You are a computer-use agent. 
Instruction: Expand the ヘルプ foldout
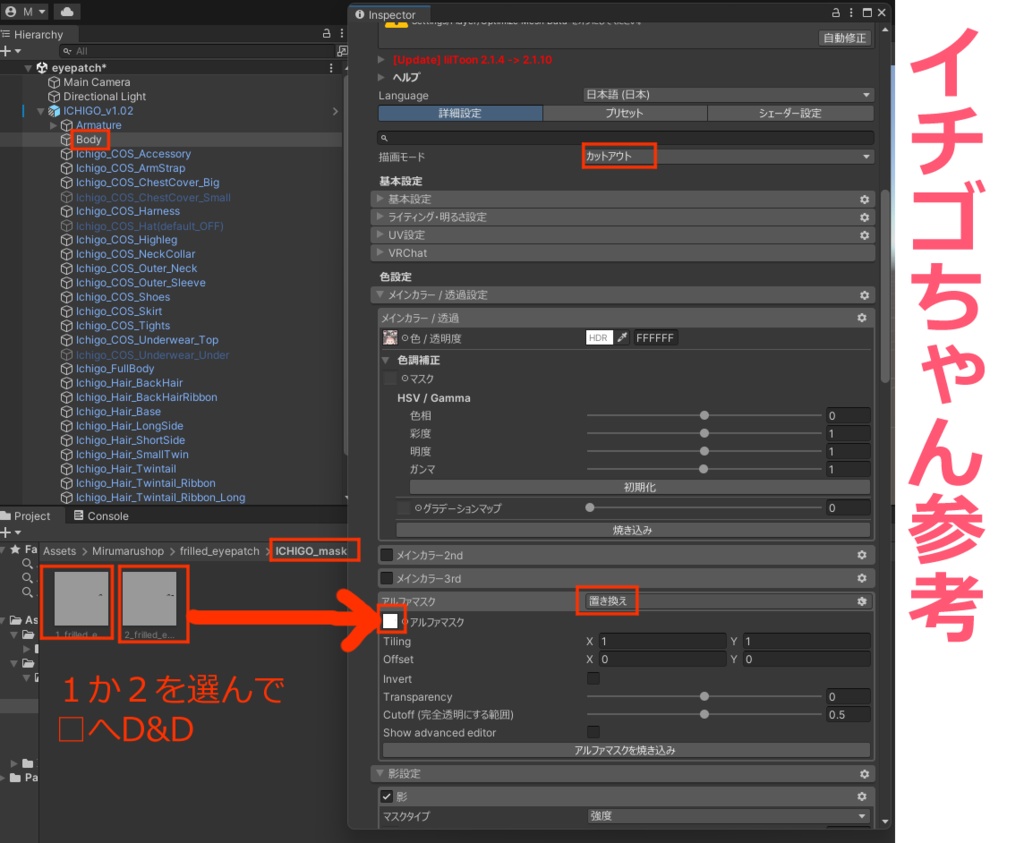pos(381,77)
